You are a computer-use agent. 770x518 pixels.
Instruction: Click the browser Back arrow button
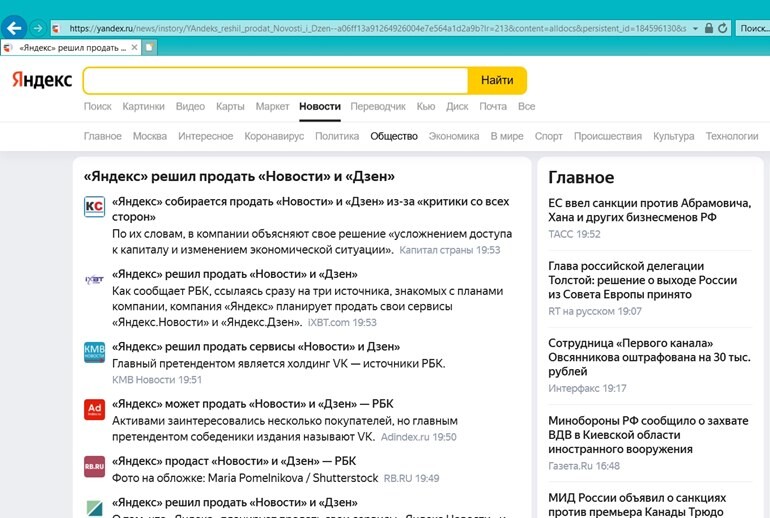click(14, 28)
